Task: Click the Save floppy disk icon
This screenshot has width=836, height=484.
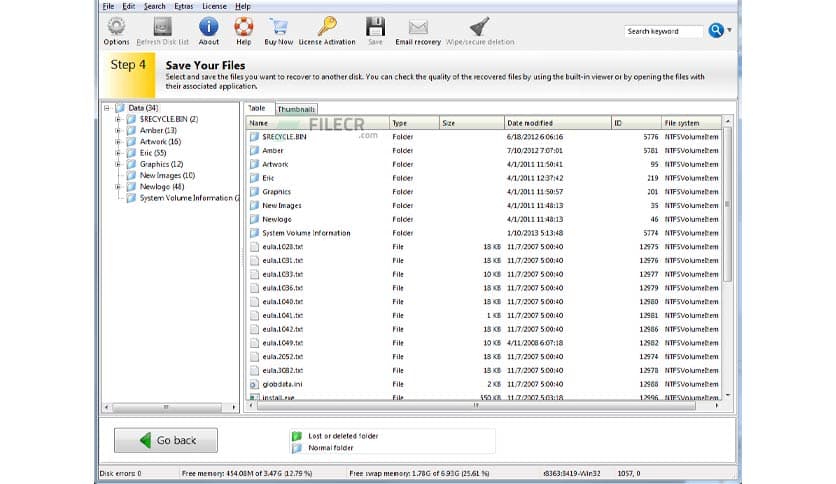Action: tap(375, 27)
